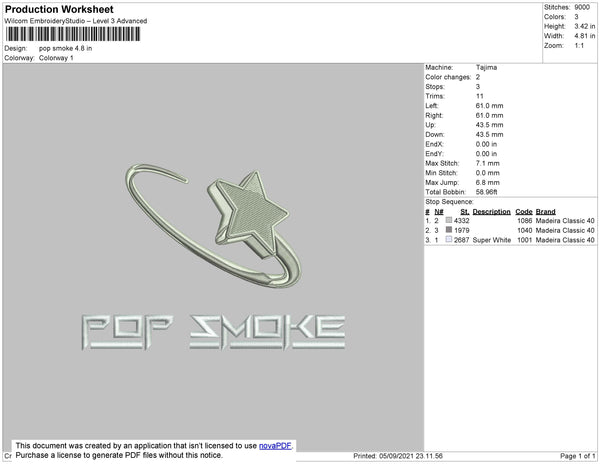This screenshot has width=600, height=464.
Task: Click thread code 1086
Action: (x=525, y=221)
